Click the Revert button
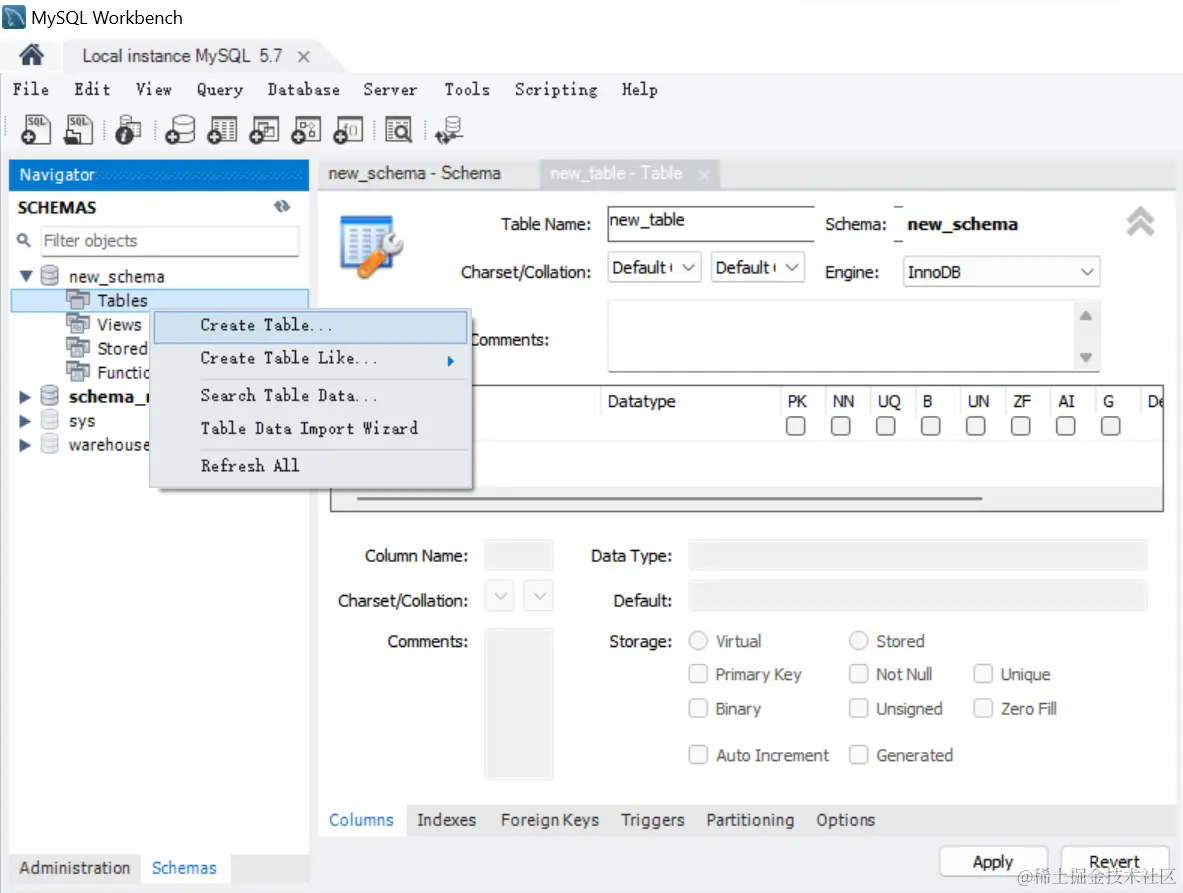1183x893 pixels. pos(1114,861)
